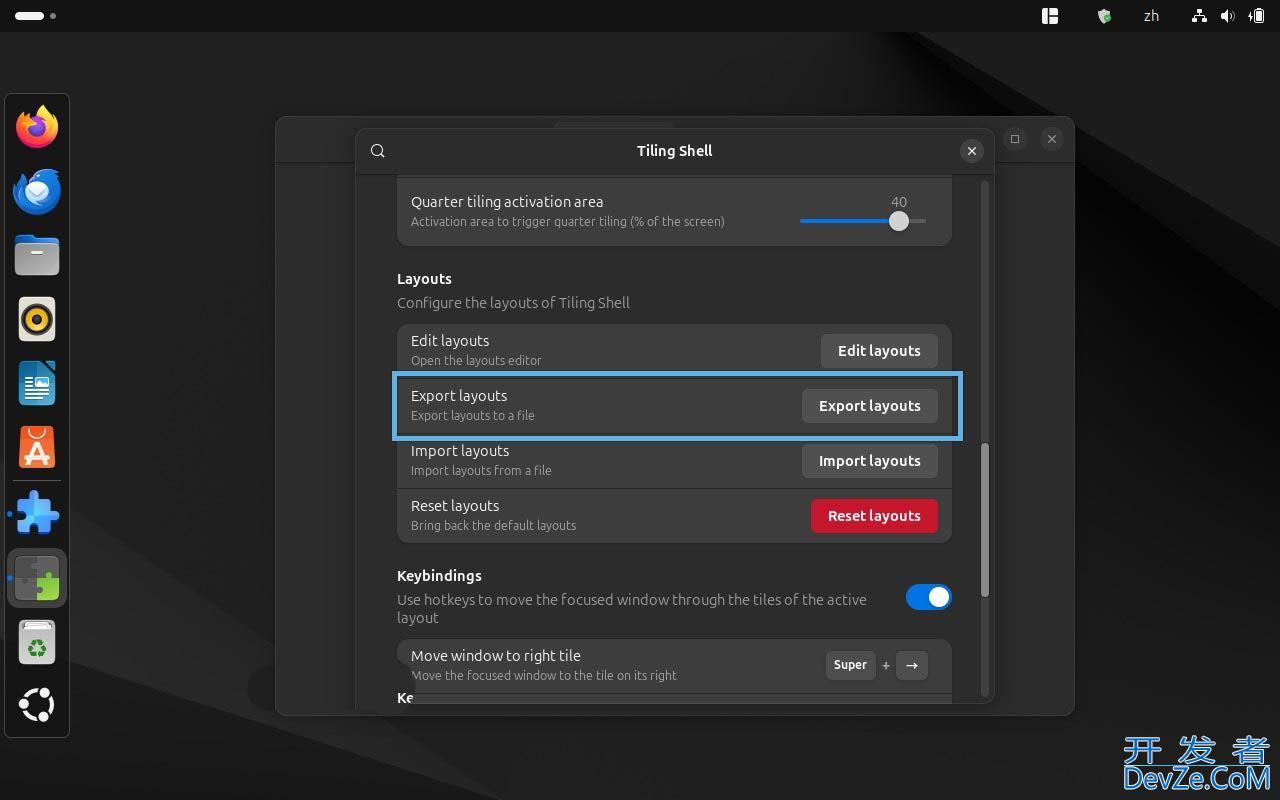Open the Ubuntu App Center icon
This screenshot has height=800, width=1280.
tap(37, 447)
